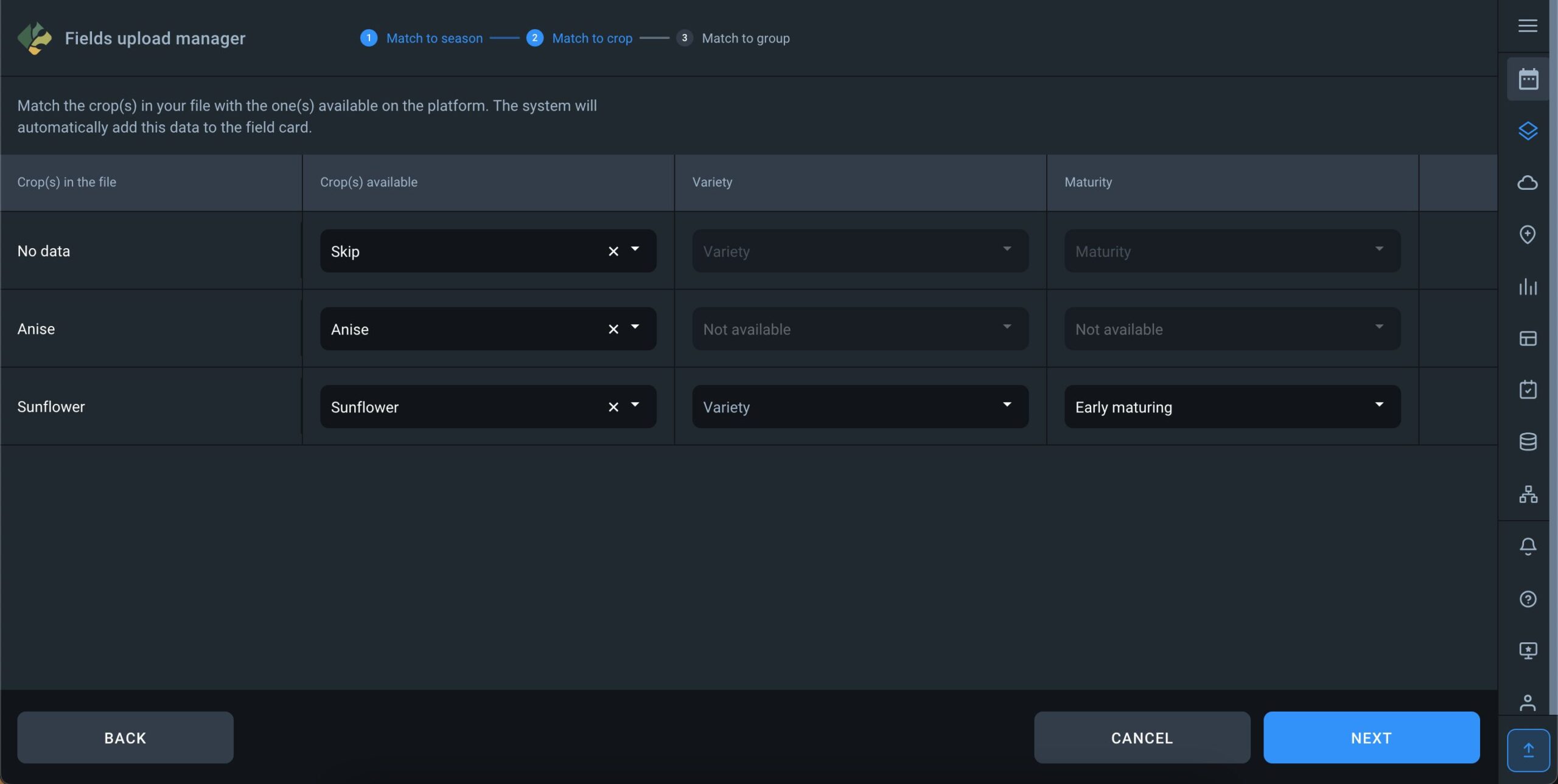Click the cloud weather icon
This screenshot has height=784, width=1558.
coord(1528,182)
